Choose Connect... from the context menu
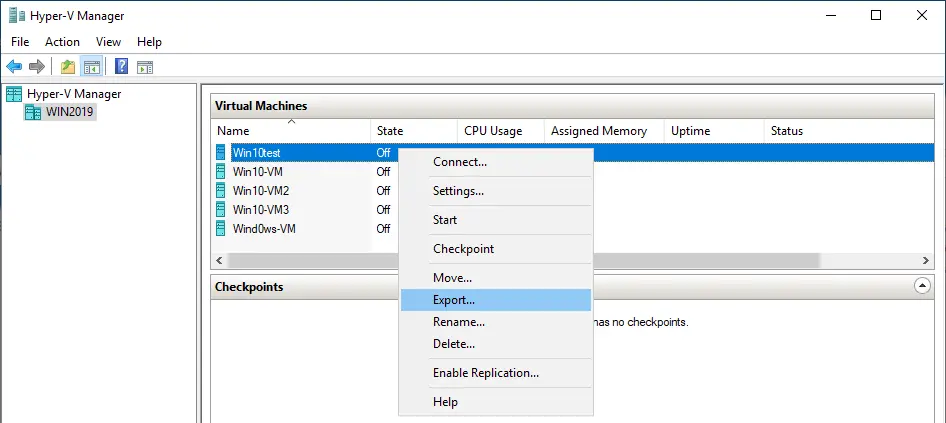 pyautogui.click(x=496, y=162)
